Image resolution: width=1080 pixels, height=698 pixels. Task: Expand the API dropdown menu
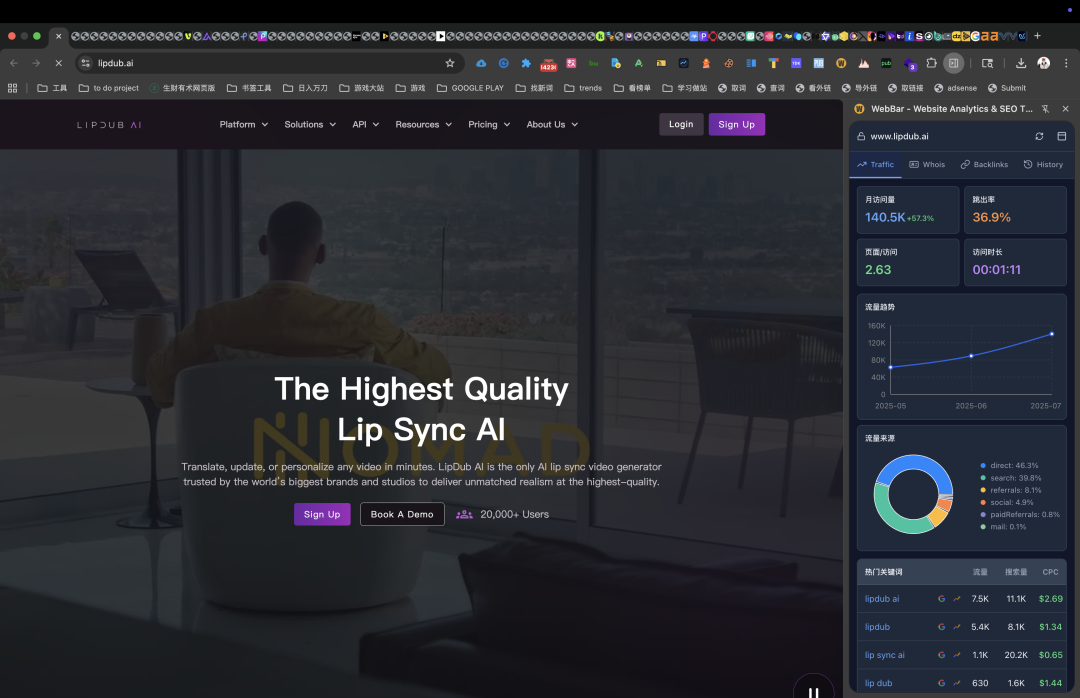(x=366, y=125)
